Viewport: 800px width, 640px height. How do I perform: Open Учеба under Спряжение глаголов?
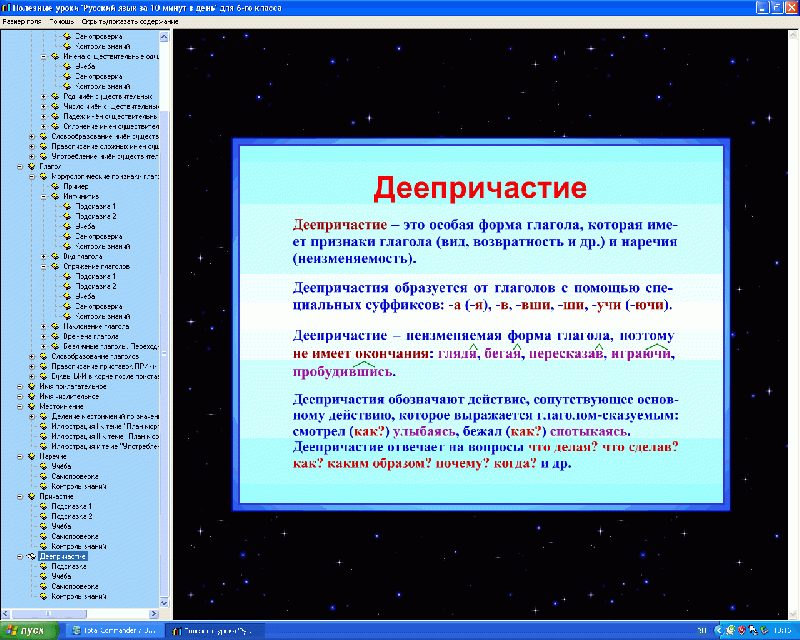[85, 297]
